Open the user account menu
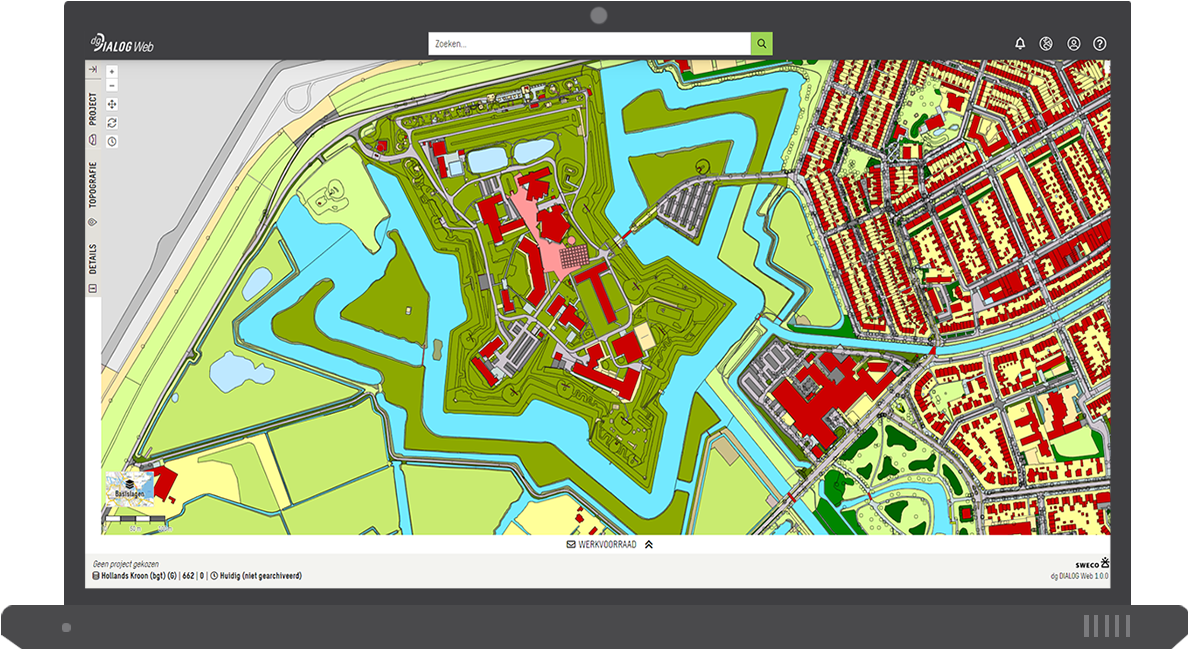Screen dimensions: 1188x649 point(1074,44)
